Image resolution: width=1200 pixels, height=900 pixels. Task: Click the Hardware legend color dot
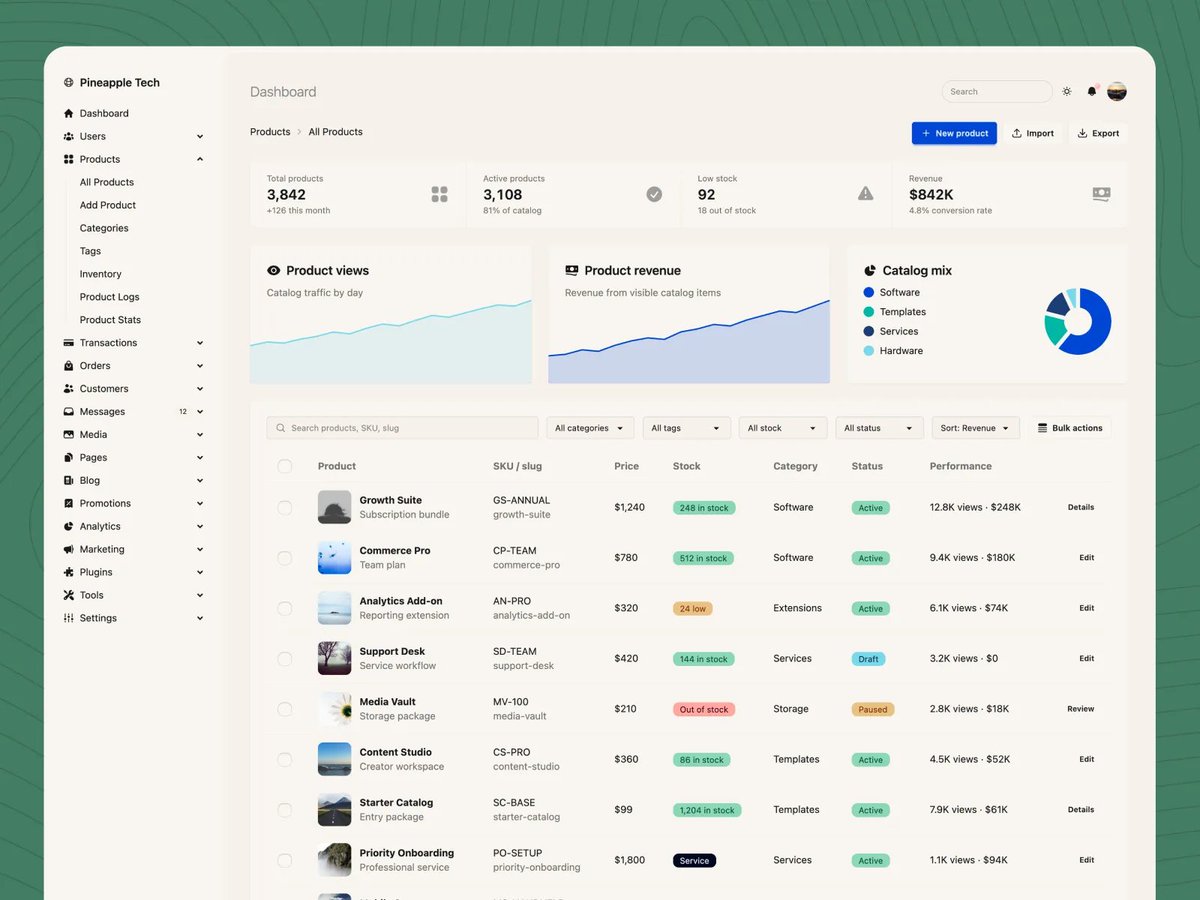(x=868, y=351)
